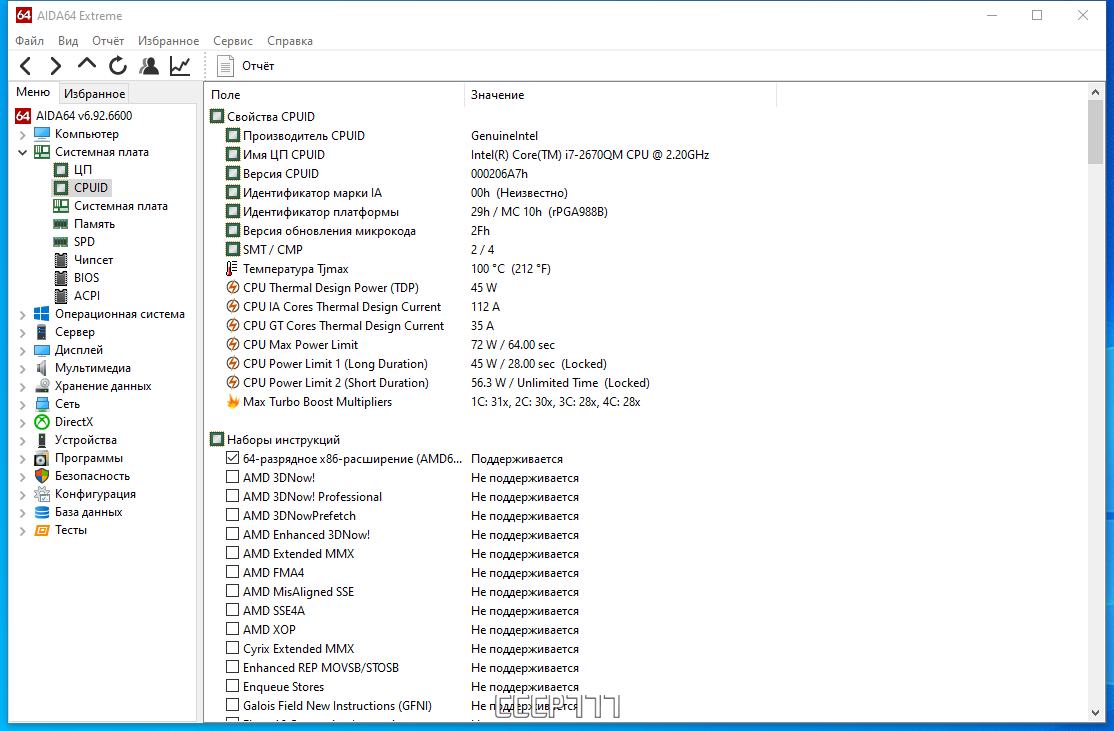The height and width of the screenshot is (731, 1114).
Task: Toggle the AMD FMA4 checkbox
Action: point(233,573)
